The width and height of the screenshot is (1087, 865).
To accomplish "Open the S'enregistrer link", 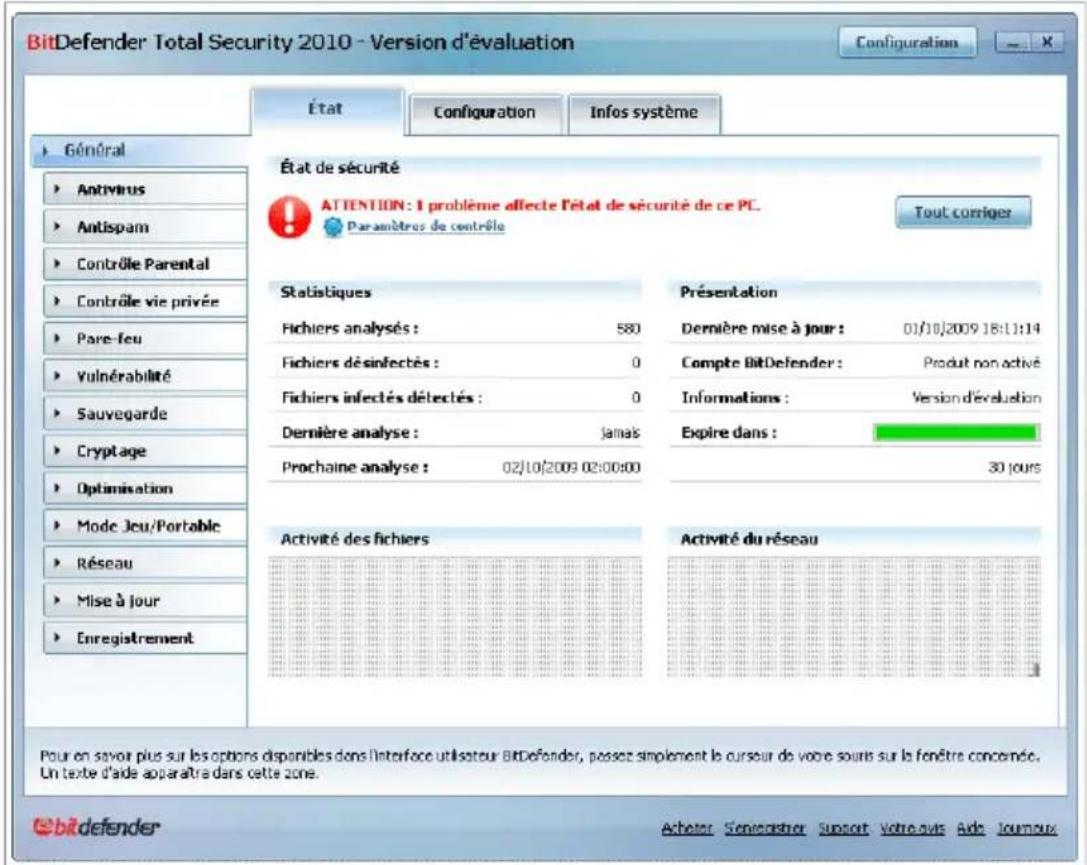I will point(765,828).
